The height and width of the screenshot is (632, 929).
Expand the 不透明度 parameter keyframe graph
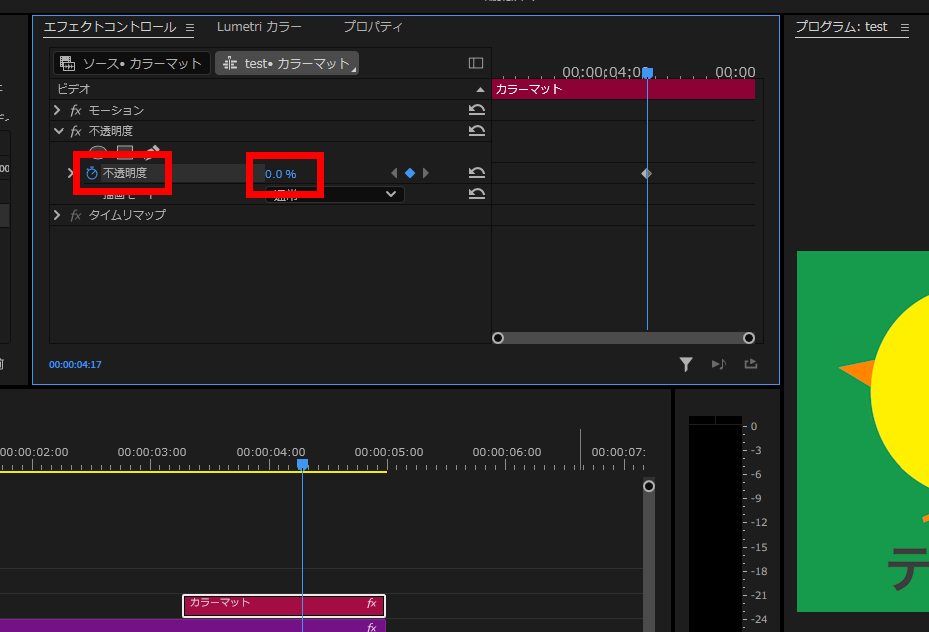click(71, 173)
